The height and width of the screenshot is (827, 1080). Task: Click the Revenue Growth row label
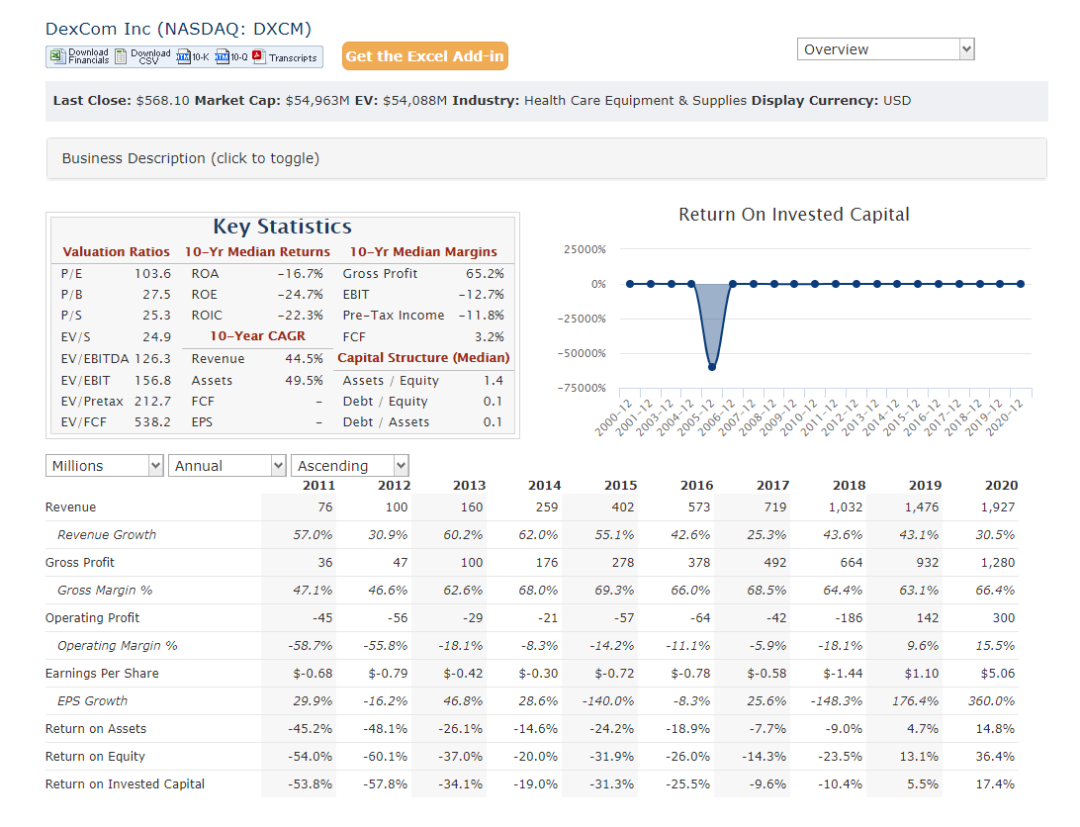pyautogui.click(x=107, y=535)
